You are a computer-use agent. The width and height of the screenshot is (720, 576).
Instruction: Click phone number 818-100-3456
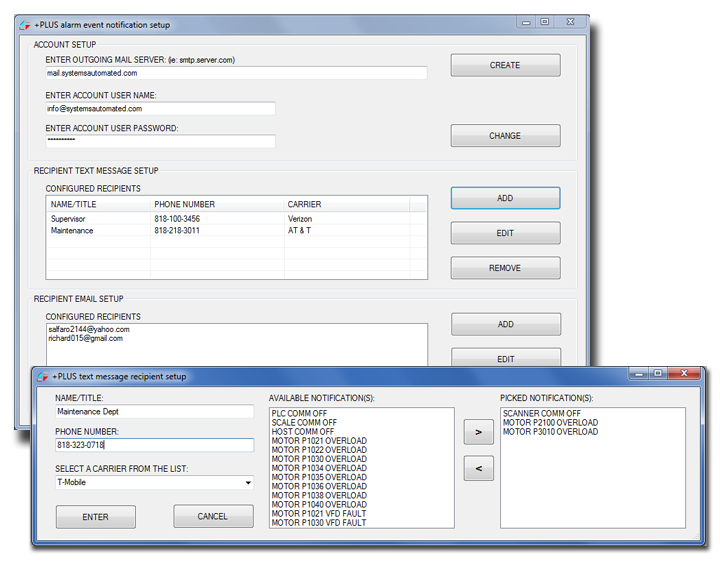coord(177,219)
